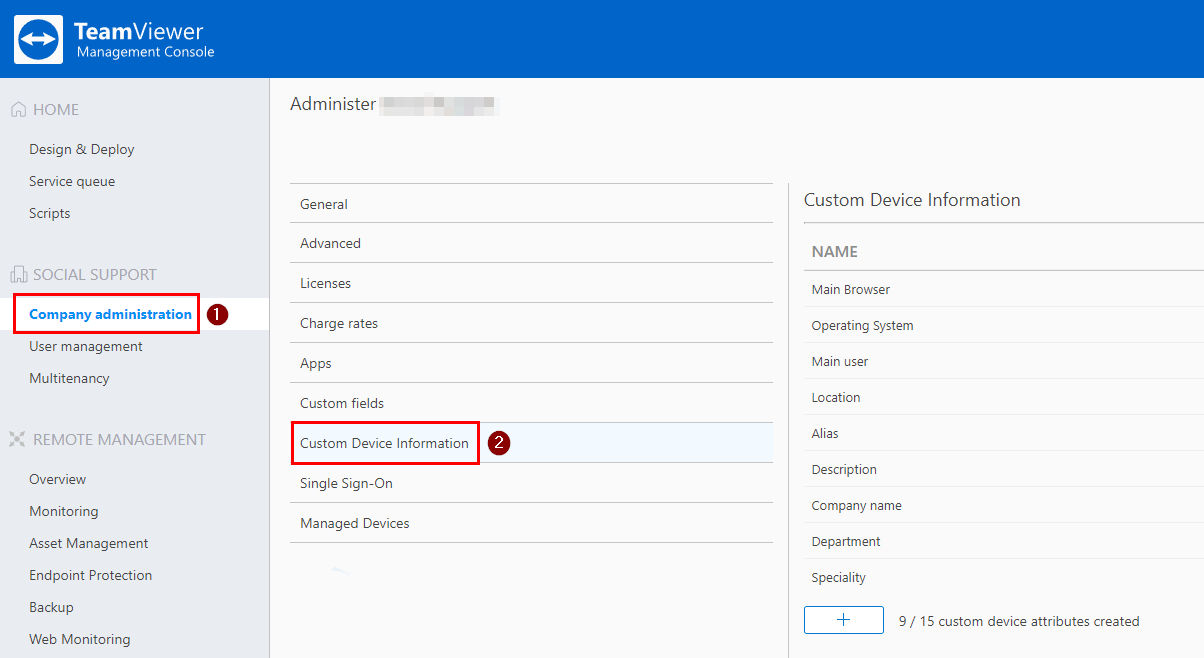Open Backup in sidebar
This screenshot has height=658, width=1204.
pos(51,607)
